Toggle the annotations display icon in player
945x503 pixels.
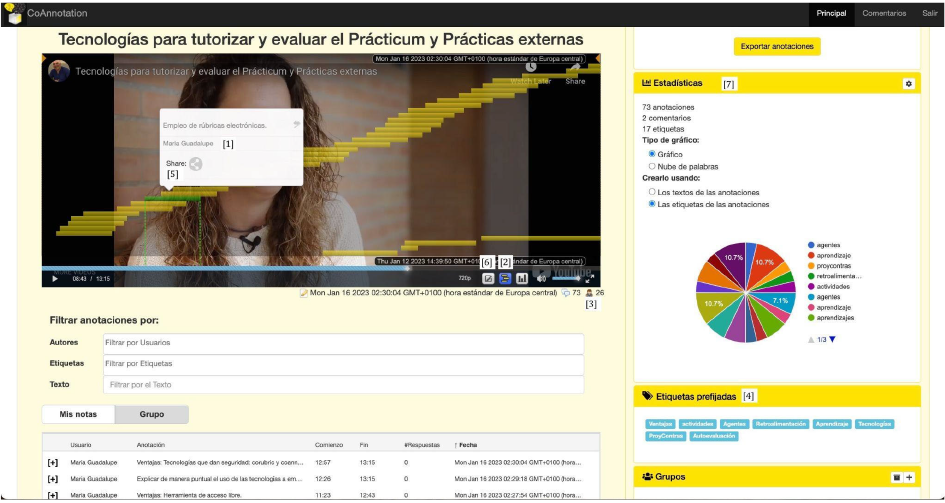[x=505, y=279]
